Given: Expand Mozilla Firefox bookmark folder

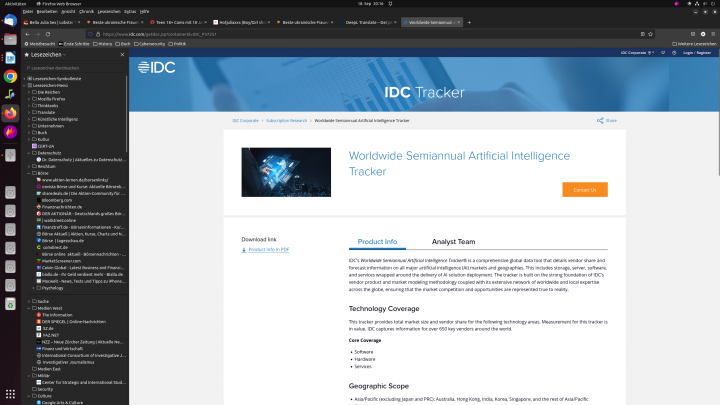Looking at the screenshot, I should (x=29, y=99).
